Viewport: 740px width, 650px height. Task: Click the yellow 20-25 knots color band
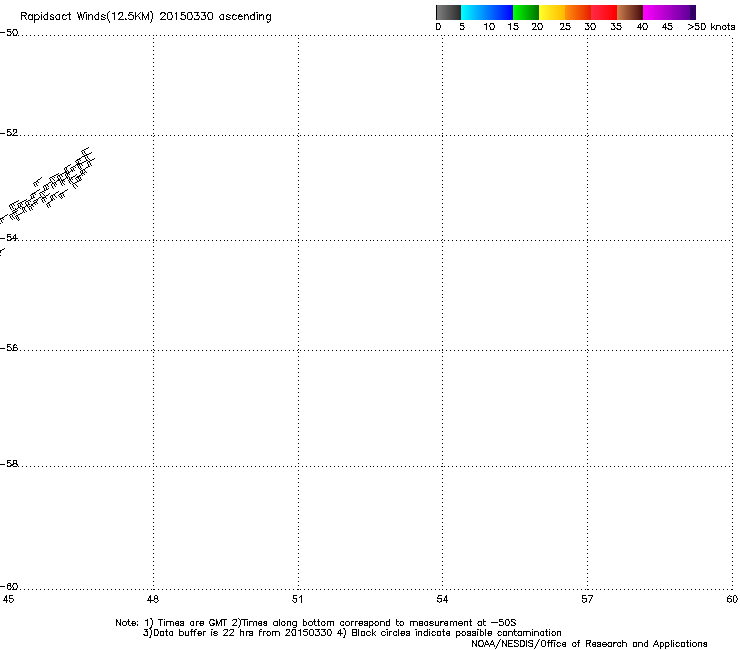[x=552, y=12]
